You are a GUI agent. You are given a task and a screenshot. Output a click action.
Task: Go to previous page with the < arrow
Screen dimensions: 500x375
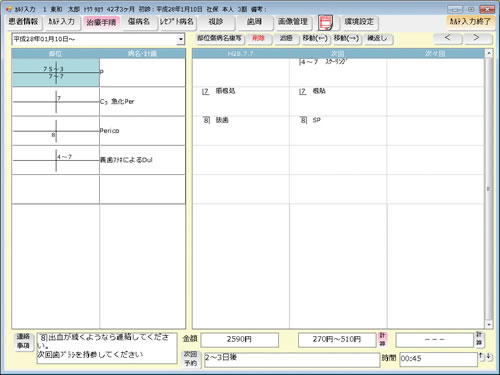tap(448, 38)
